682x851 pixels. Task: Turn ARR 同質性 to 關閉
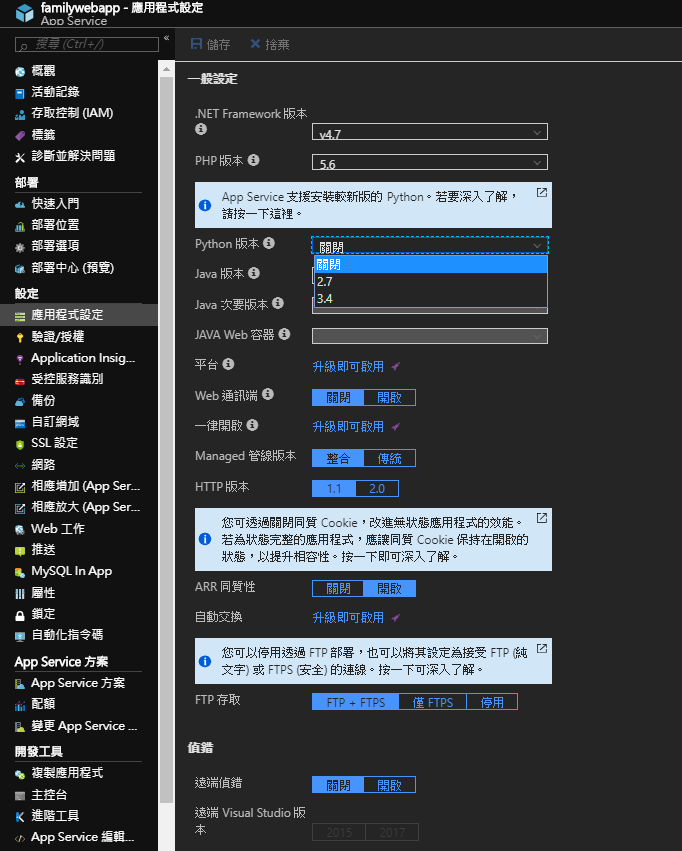(338, 588)
